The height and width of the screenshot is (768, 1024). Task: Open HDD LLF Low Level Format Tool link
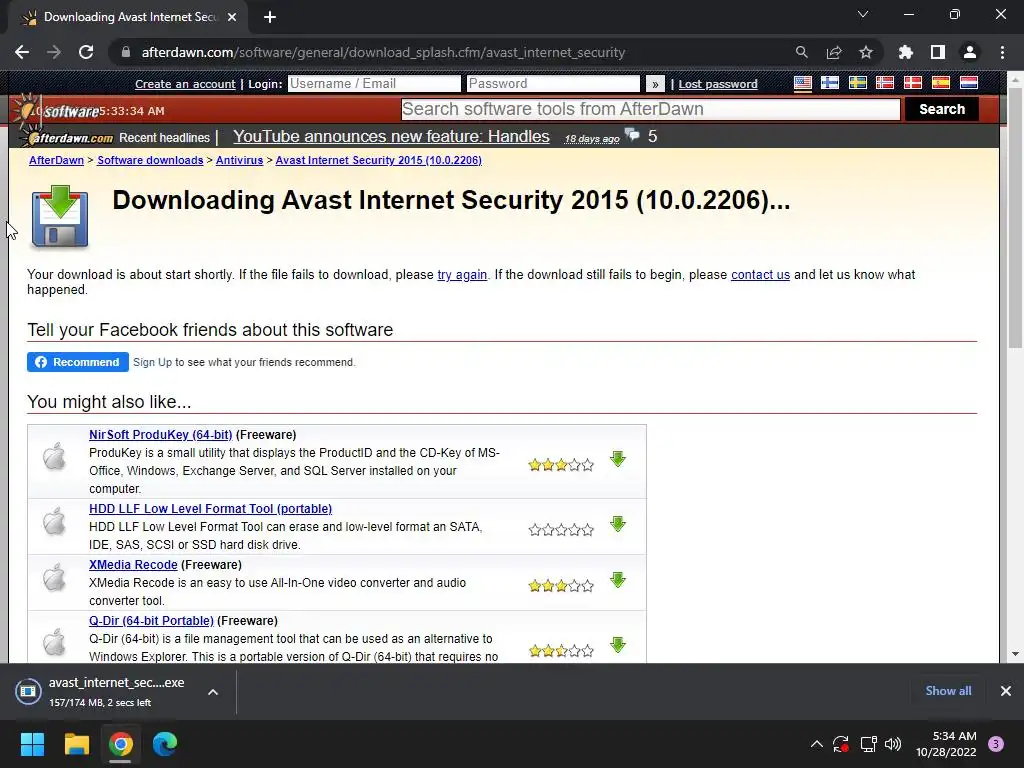click(x=210, y=509)
